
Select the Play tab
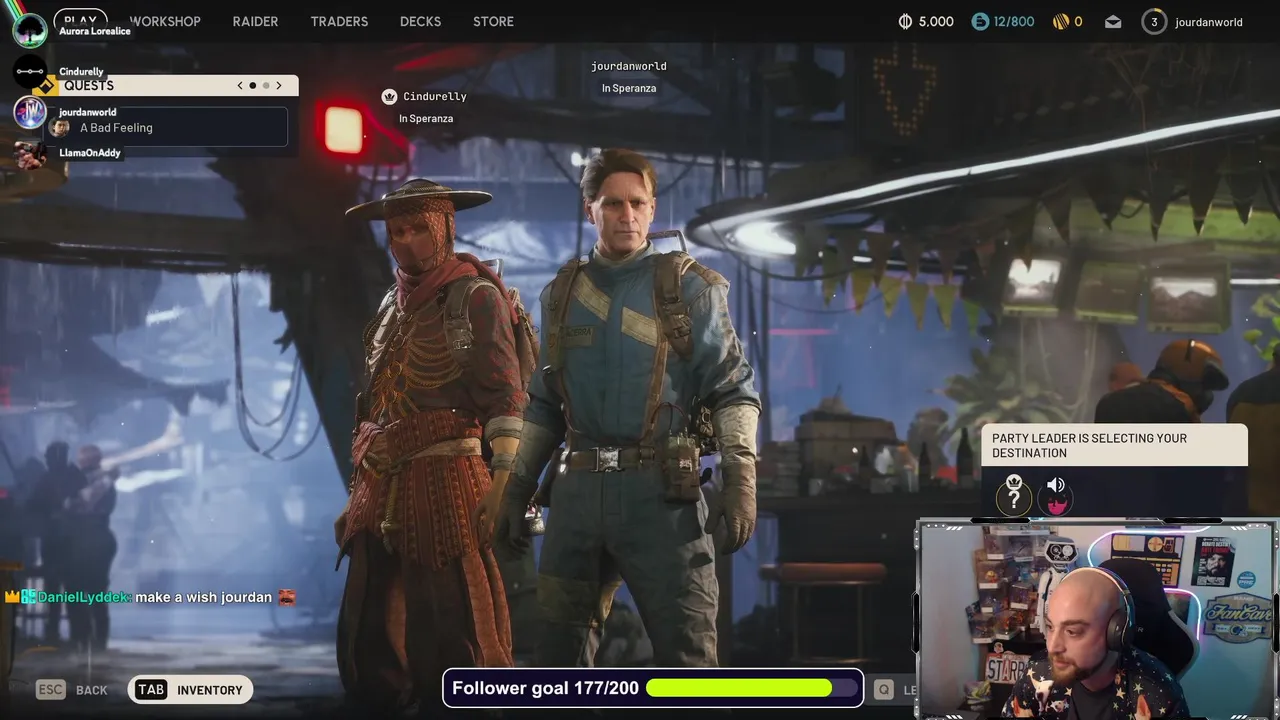80,19
